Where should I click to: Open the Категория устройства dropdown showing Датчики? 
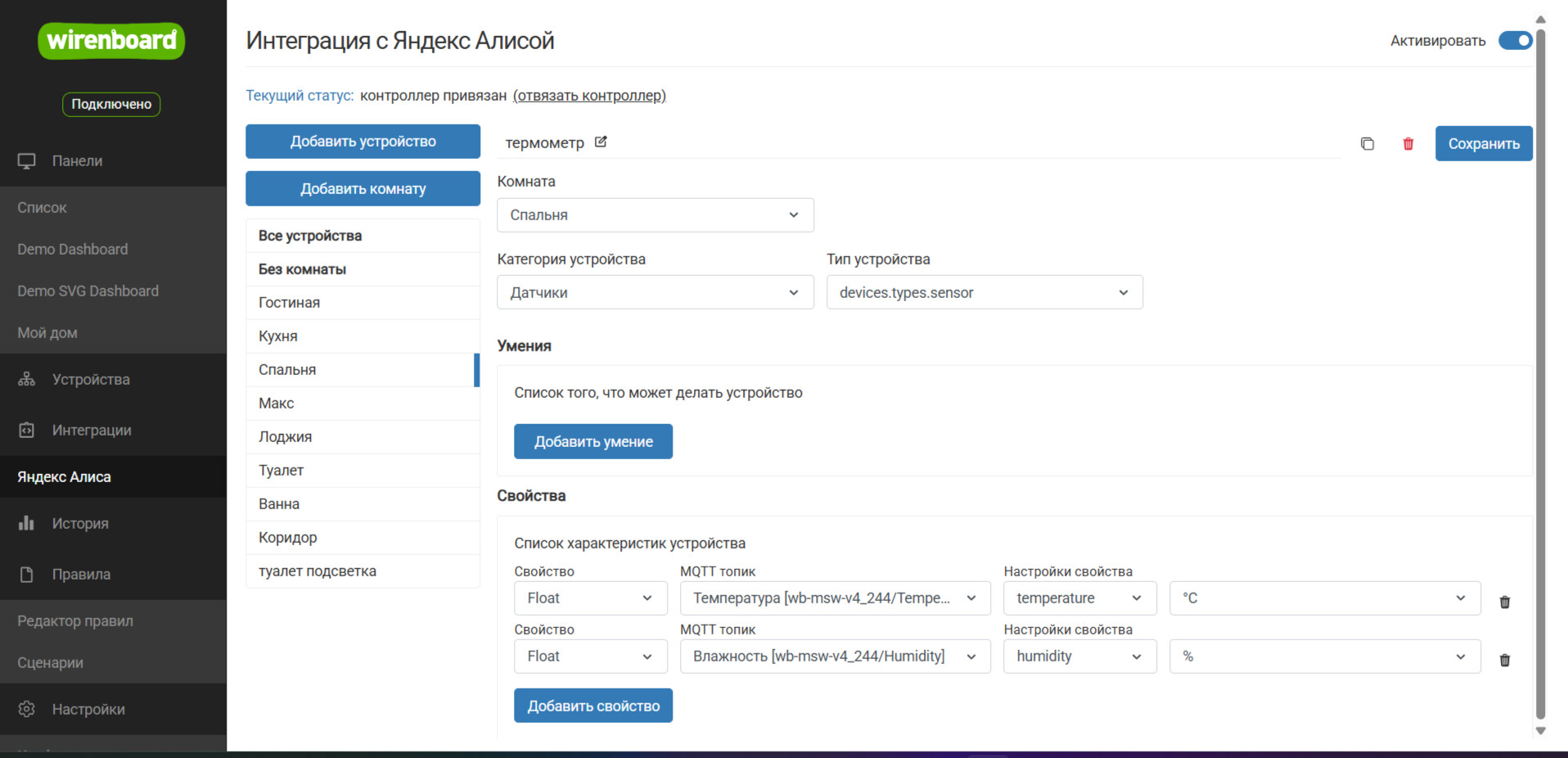[x=656, y=292]
